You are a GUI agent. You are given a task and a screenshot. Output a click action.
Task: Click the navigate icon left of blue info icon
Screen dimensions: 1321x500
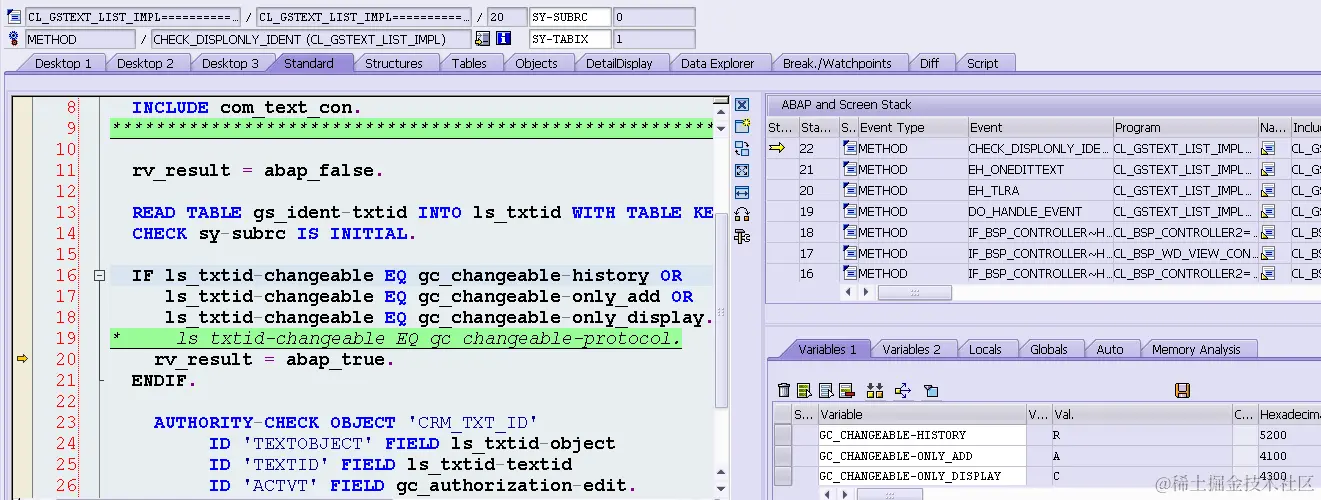(483, 39)
